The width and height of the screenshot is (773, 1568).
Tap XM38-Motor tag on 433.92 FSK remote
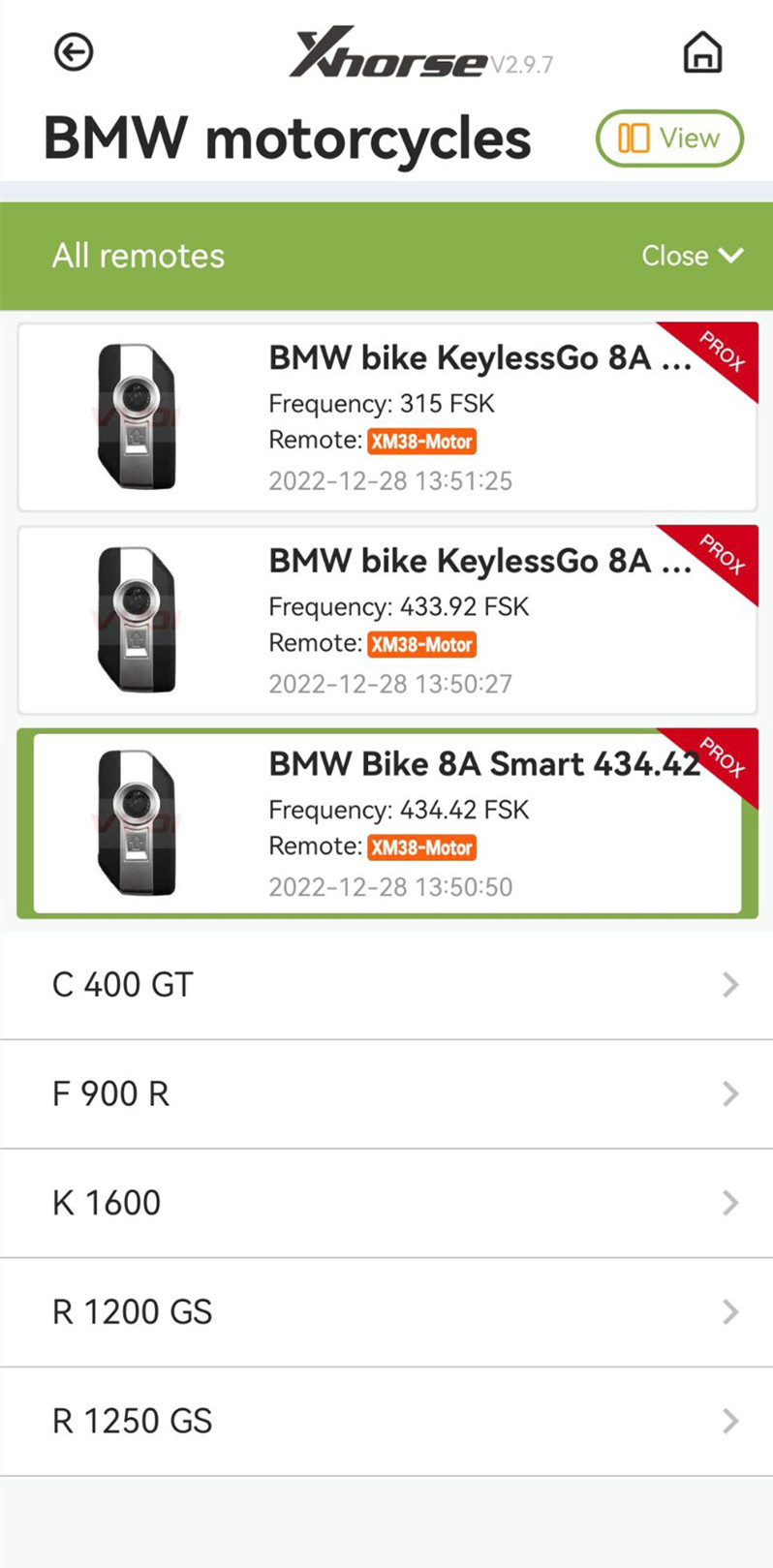click(422, 645)
